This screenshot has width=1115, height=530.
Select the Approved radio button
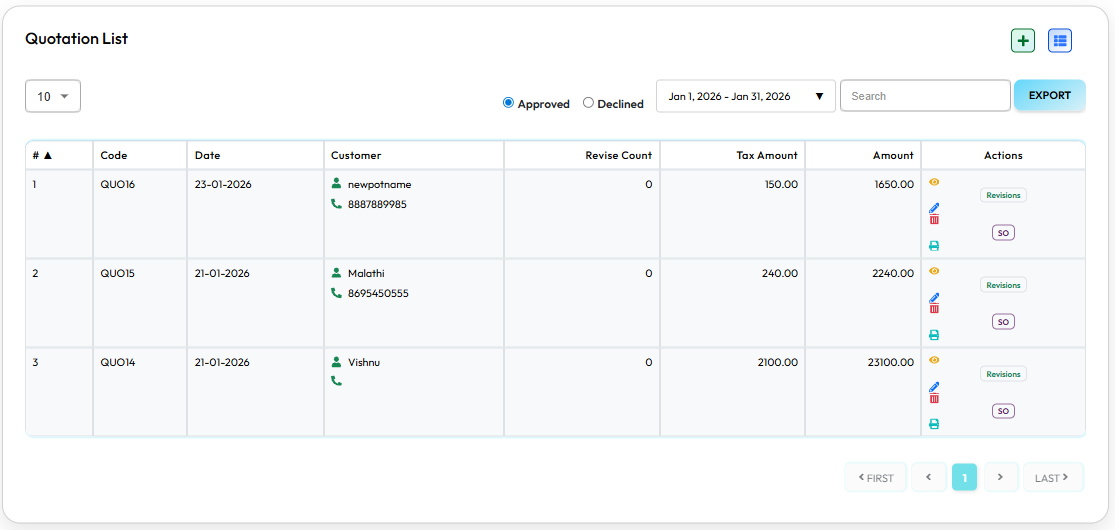tap(508, 103)
